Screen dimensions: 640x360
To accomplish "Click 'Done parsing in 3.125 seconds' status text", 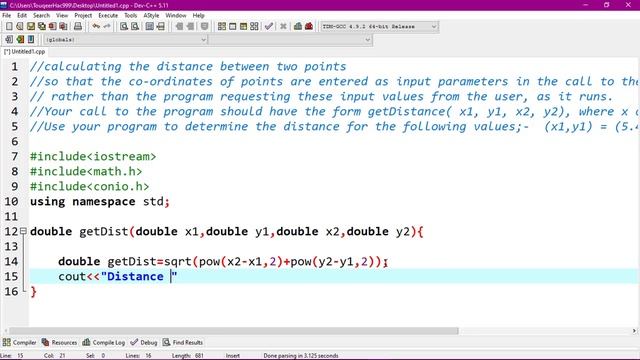I will 301,356.
